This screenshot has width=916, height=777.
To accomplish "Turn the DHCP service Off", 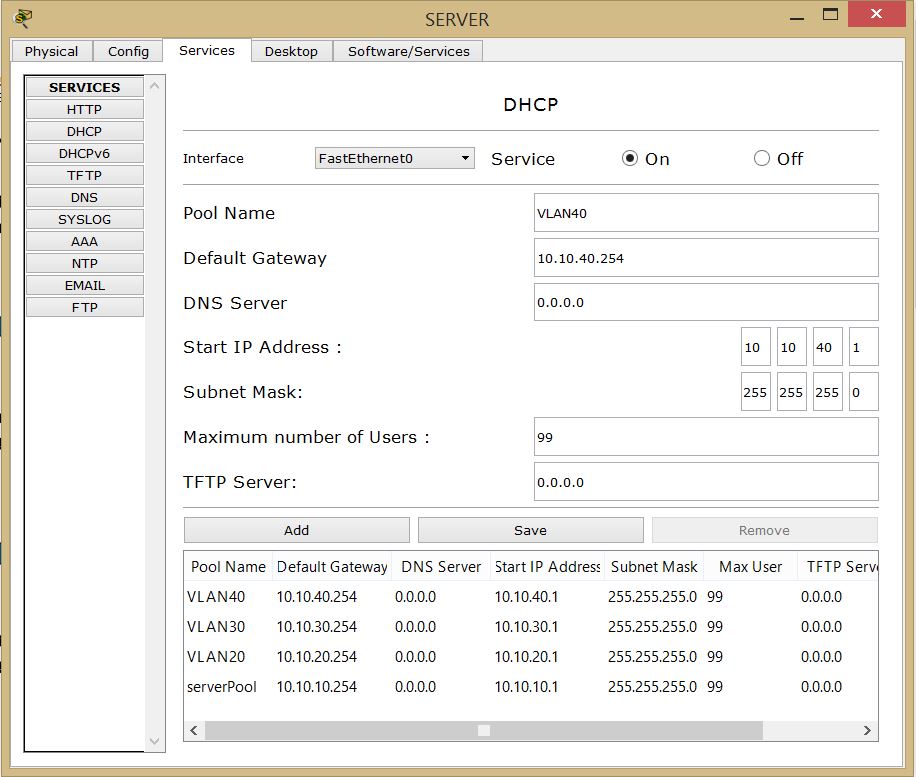I will tap(762, 158).
